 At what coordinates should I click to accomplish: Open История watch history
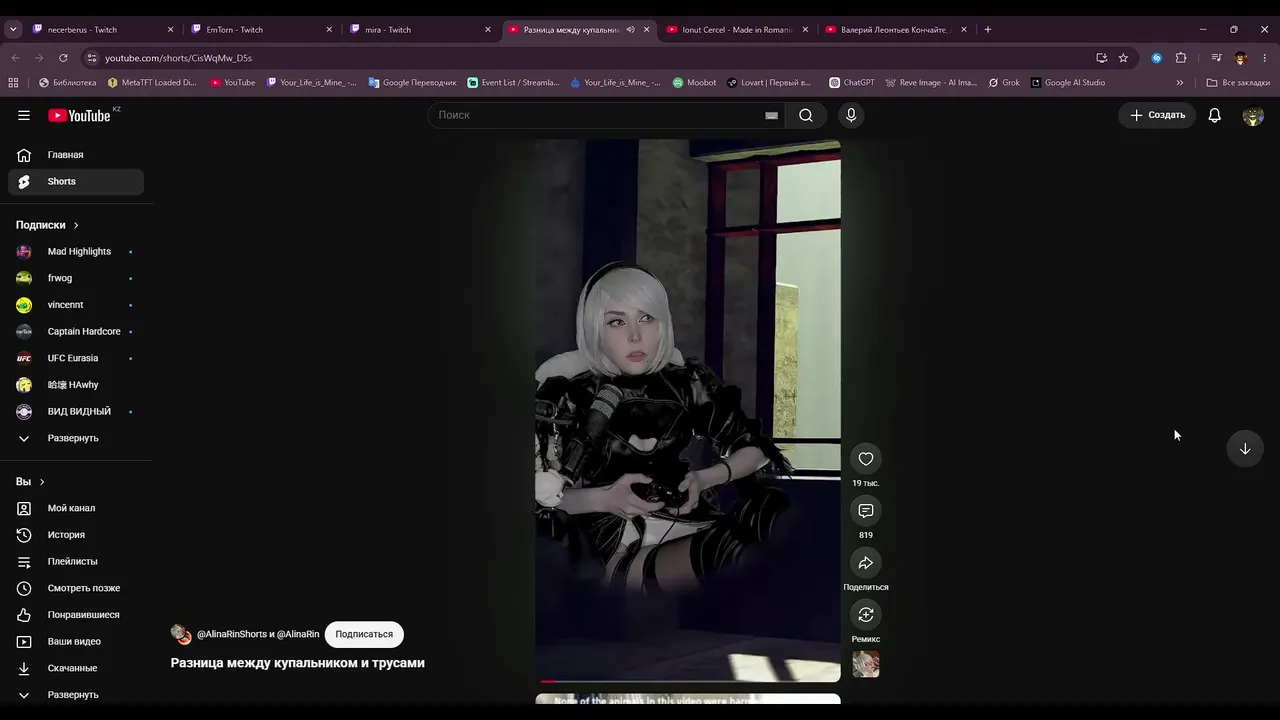pos(76,535)
